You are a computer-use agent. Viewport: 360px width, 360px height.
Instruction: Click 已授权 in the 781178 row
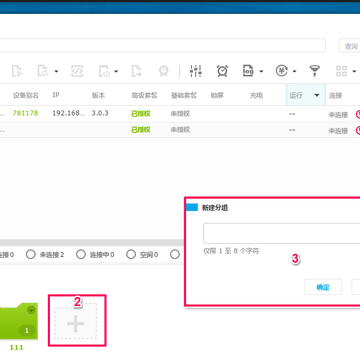click(x=141, y=113)
